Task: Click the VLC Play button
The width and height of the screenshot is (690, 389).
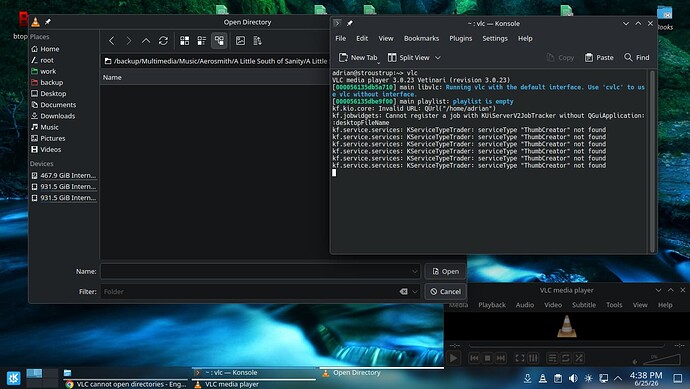Action: coord(453,358)
